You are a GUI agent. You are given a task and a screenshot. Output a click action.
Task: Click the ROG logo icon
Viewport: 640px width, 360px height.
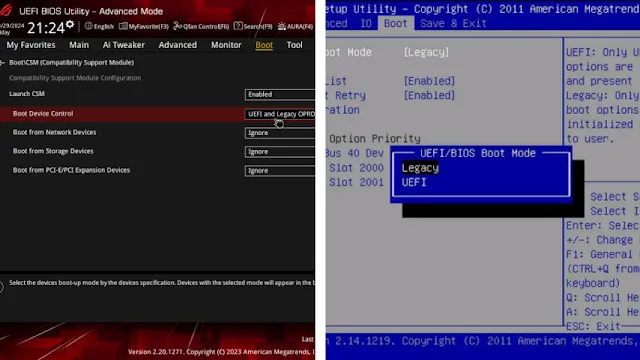[6, 10]
